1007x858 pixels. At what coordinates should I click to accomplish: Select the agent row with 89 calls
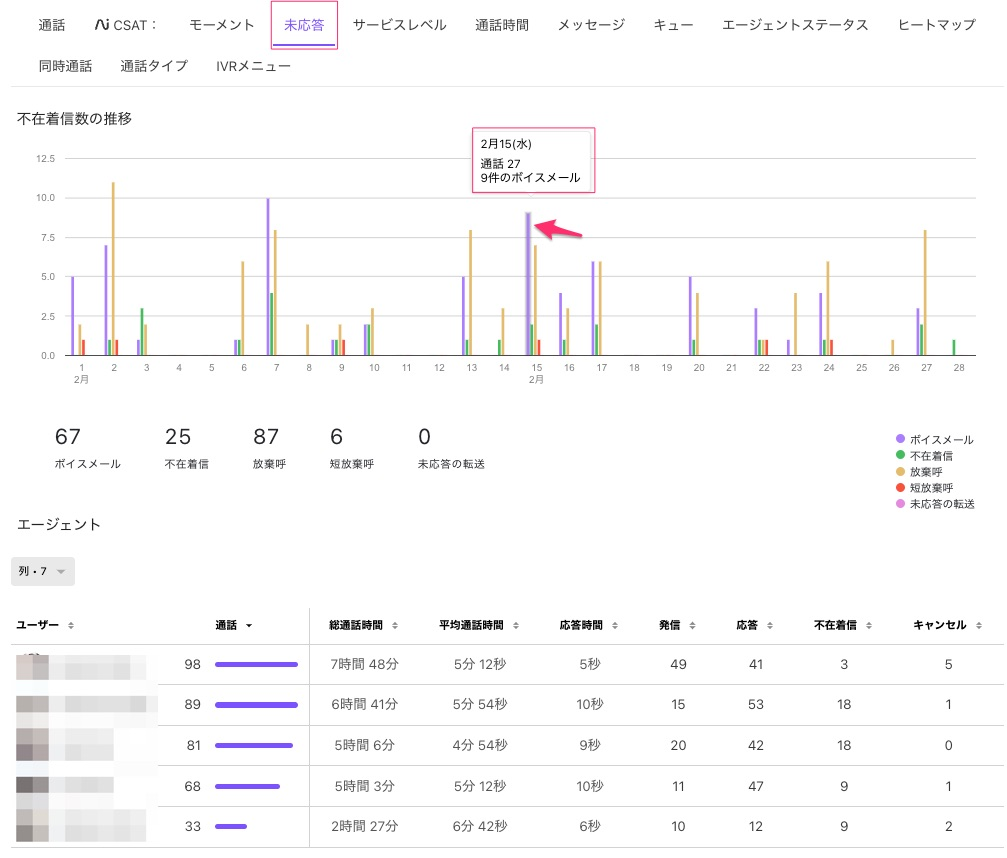click(x=507, y=705)
